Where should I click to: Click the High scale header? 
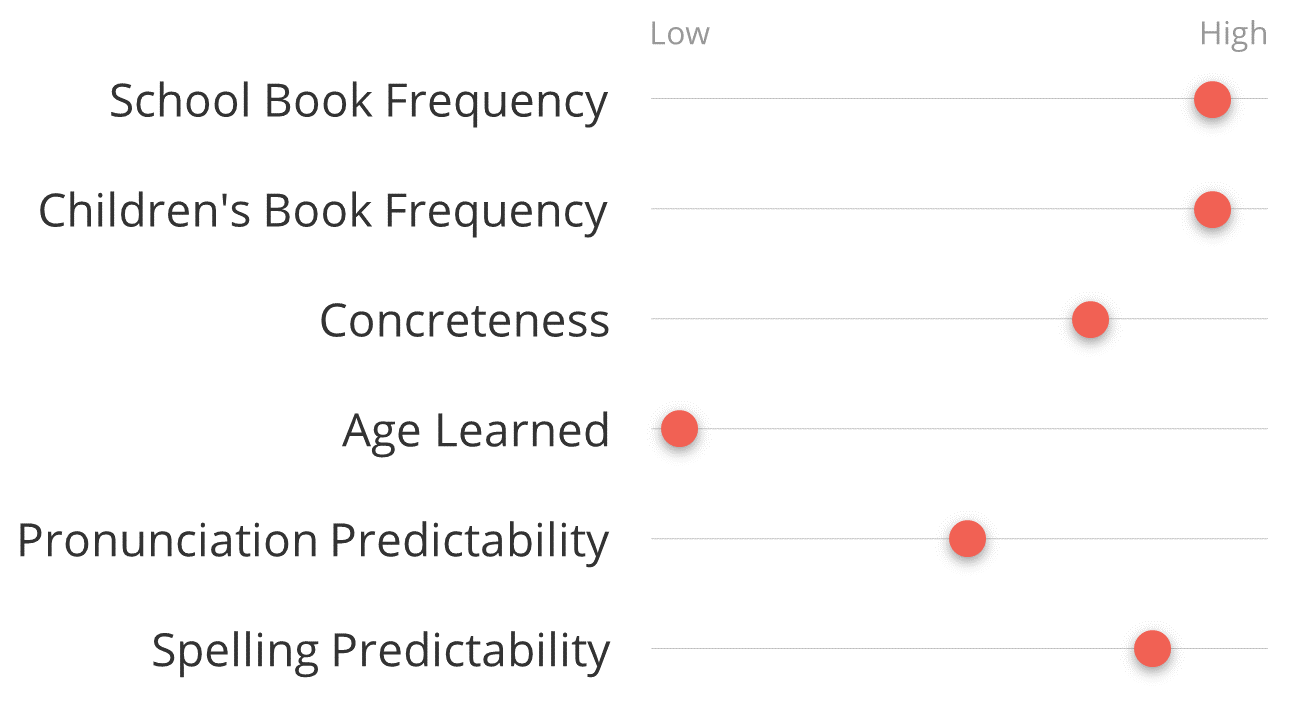pos(1233,35)
